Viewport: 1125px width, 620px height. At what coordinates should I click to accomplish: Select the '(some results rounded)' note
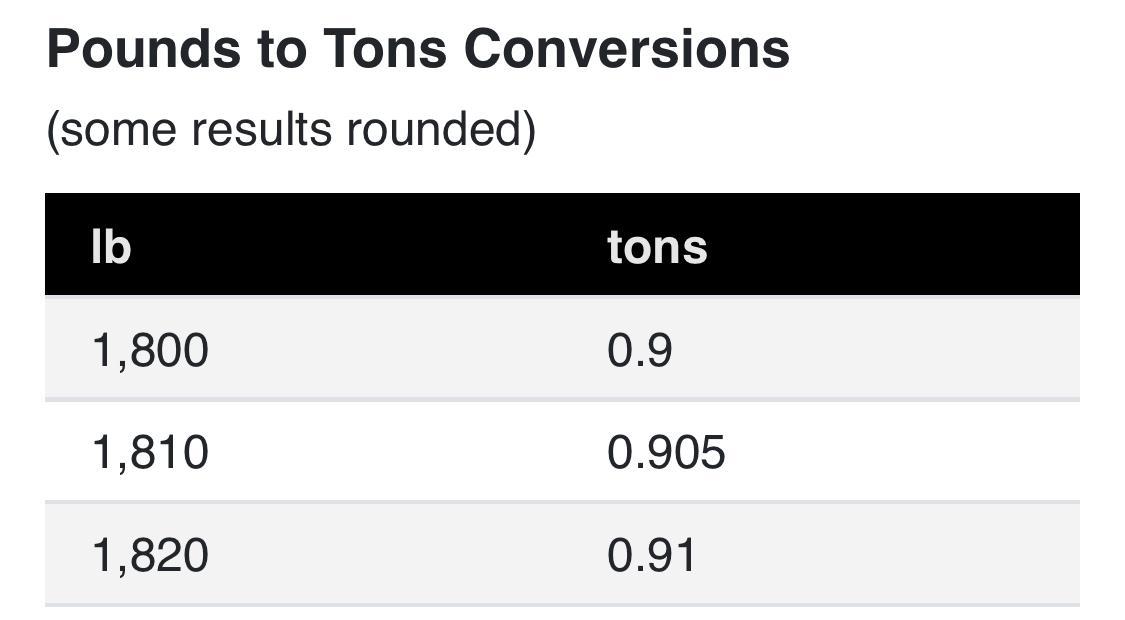tap(291, 130)
